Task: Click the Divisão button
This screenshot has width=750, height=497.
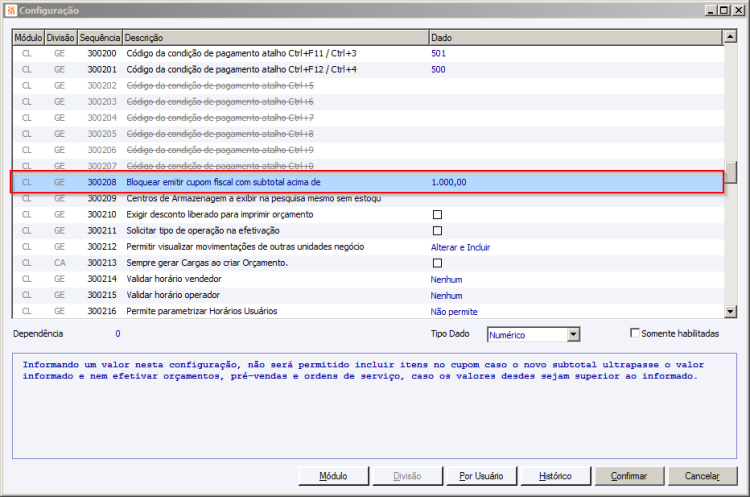Action: [408, 476]
